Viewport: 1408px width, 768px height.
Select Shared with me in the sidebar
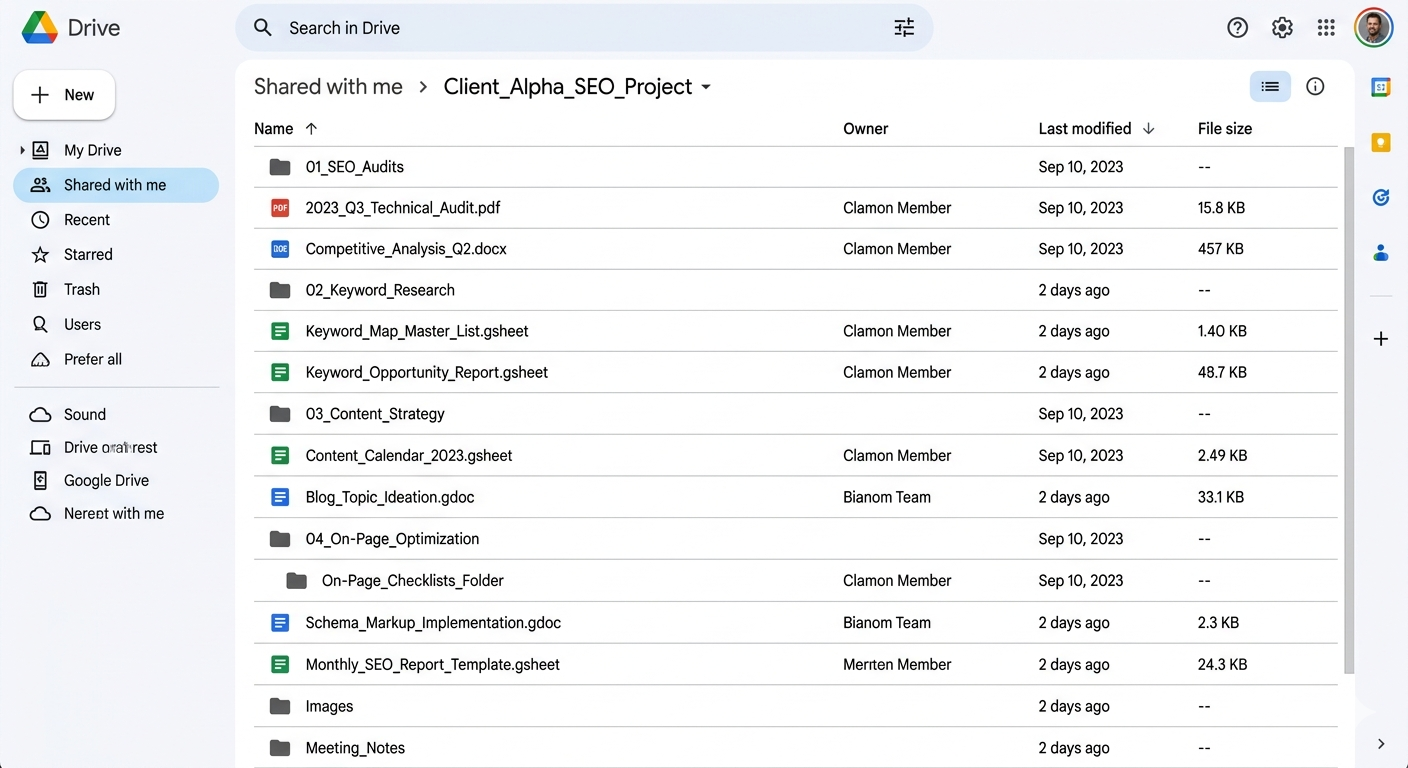click(115, 184)
